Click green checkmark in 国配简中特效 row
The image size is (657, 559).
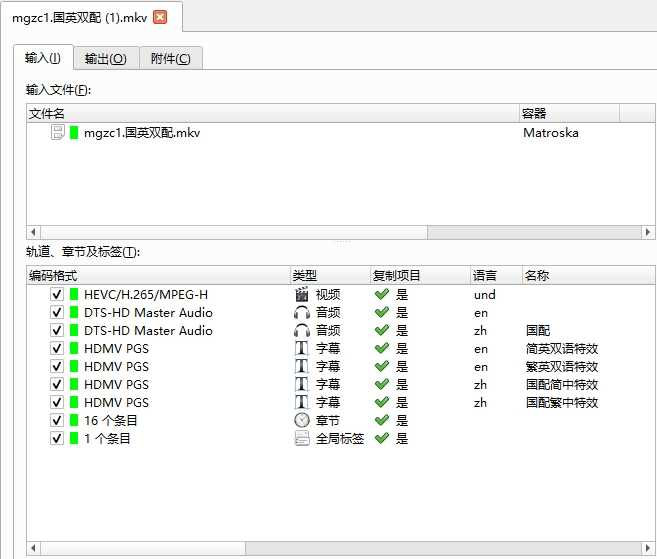point(382,384)
